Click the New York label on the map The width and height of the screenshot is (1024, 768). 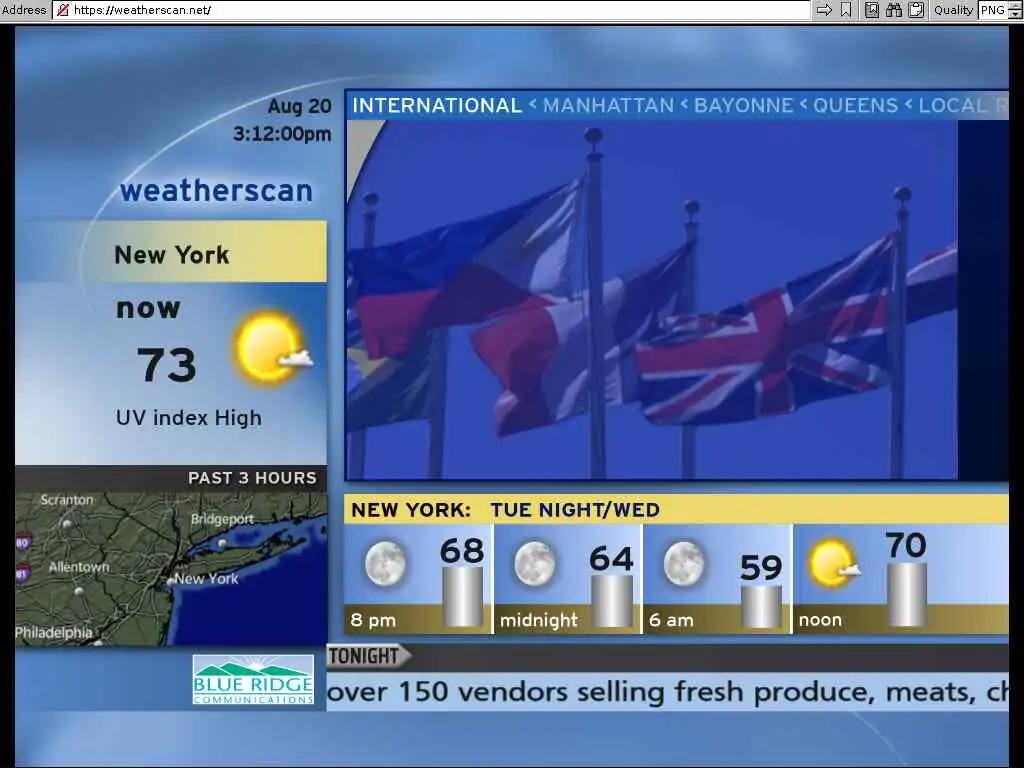tap(206, 579)
